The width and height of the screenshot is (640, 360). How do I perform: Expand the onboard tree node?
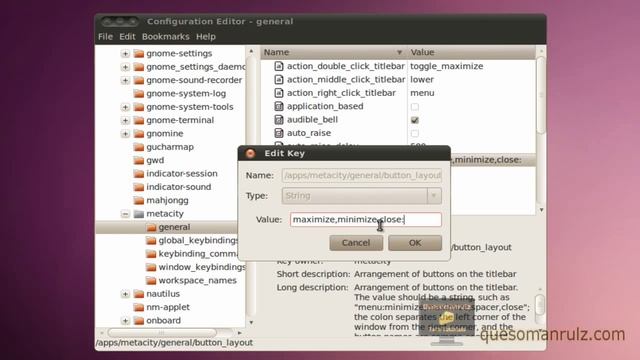pyautogui.click(x=125, y=320)
